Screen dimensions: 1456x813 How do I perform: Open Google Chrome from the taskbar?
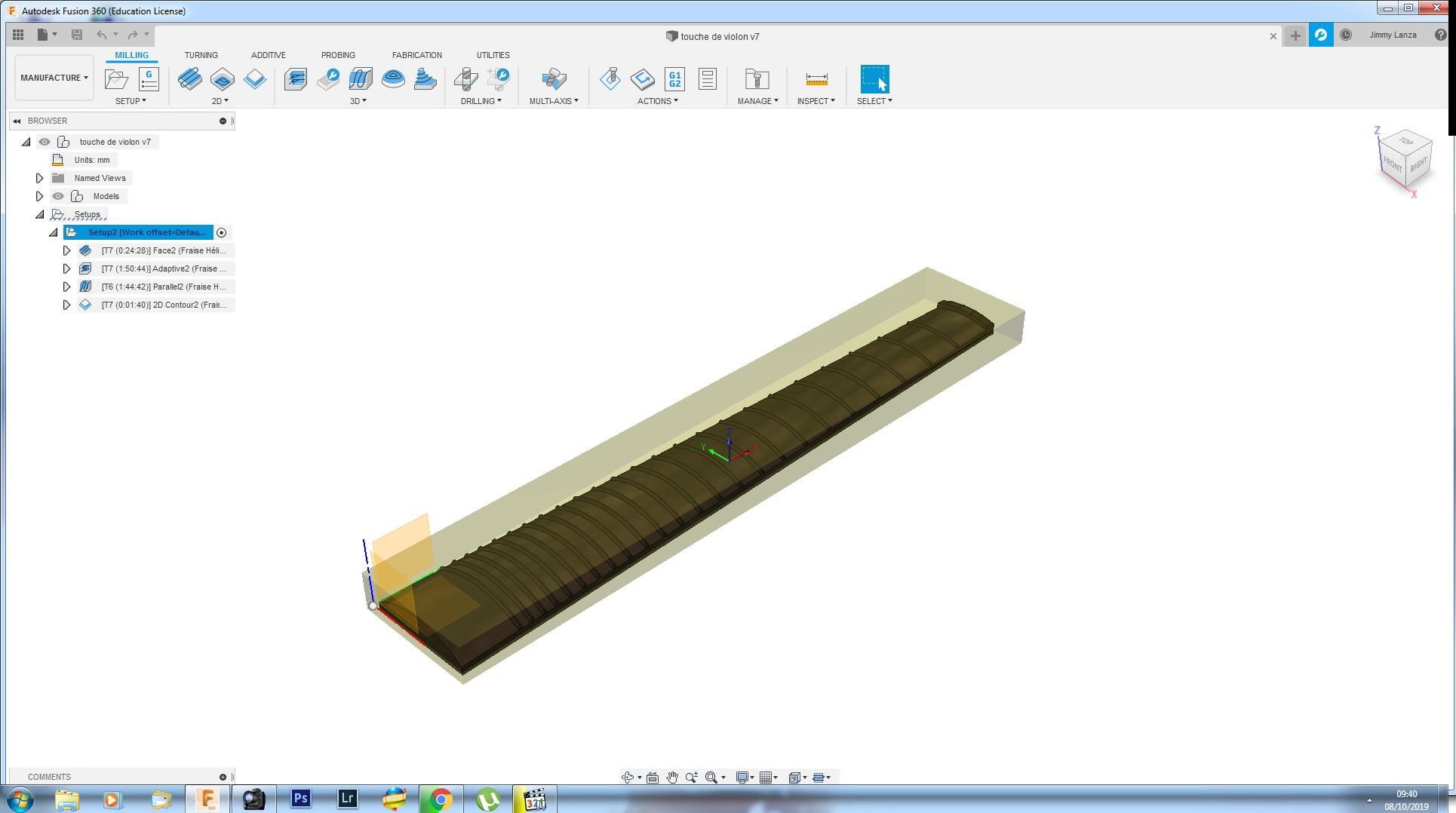pyautogui.click(x=441, y=799)
